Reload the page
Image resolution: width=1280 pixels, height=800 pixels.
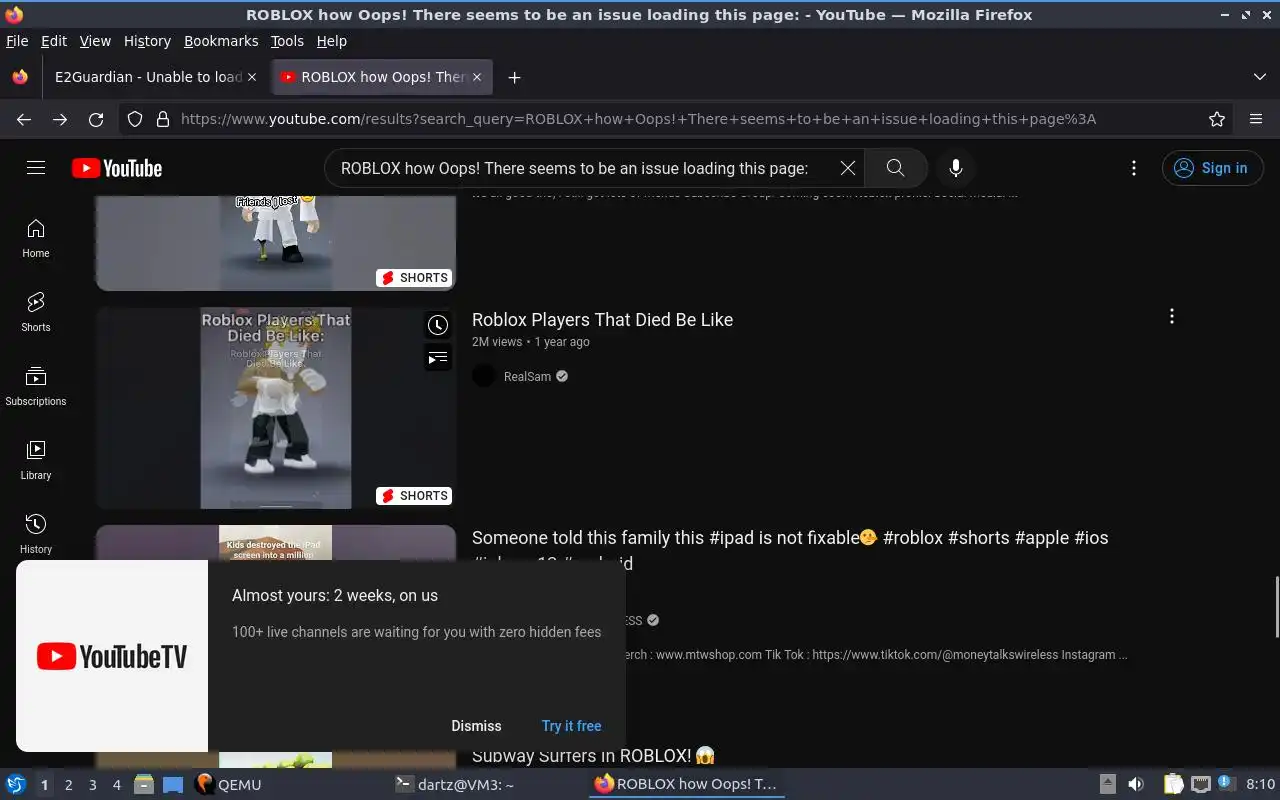pos(96,119)
